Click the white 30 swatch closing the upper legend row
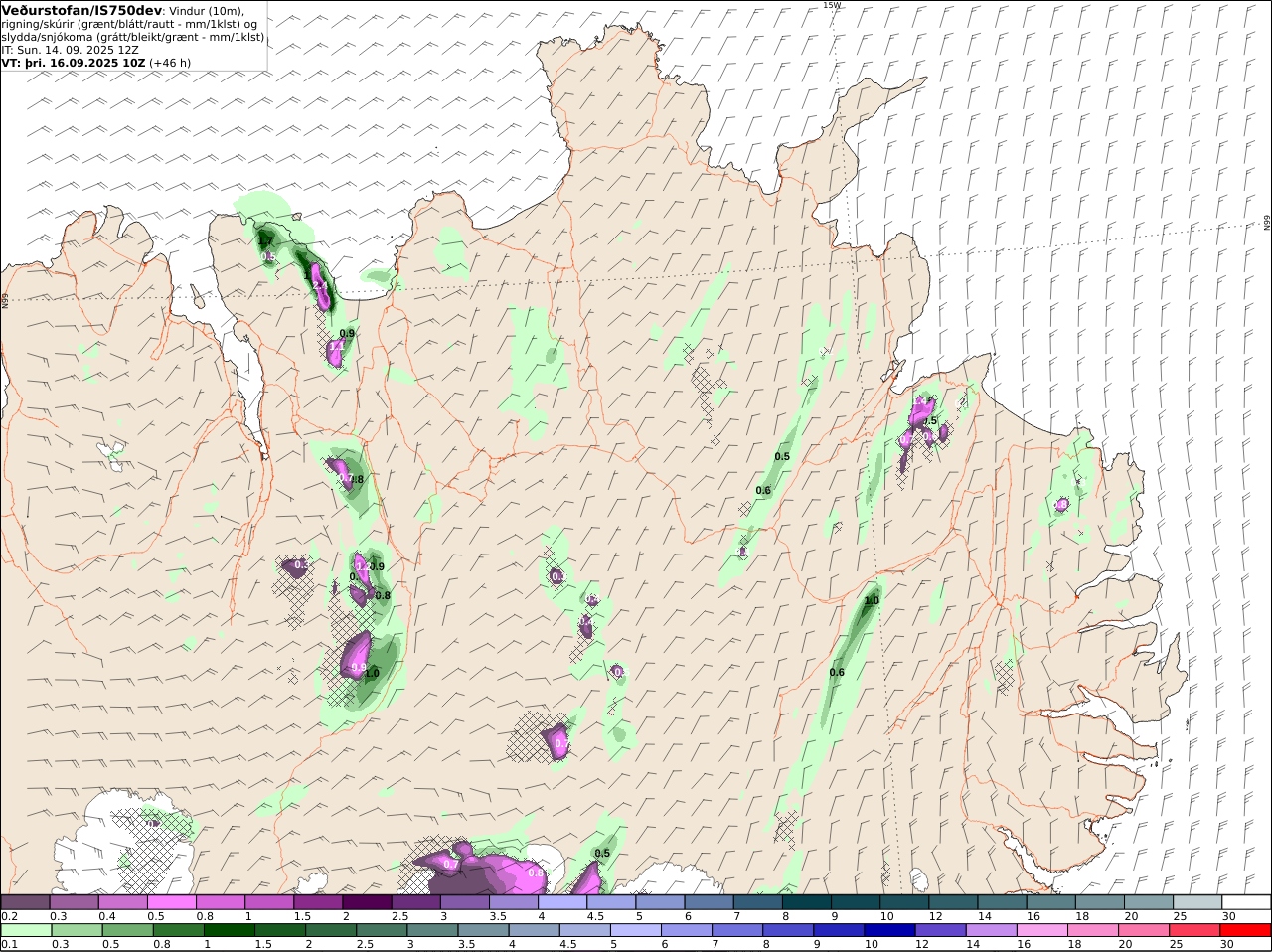The width and height of the screenshot is (1272, 952). point(1246,902)
